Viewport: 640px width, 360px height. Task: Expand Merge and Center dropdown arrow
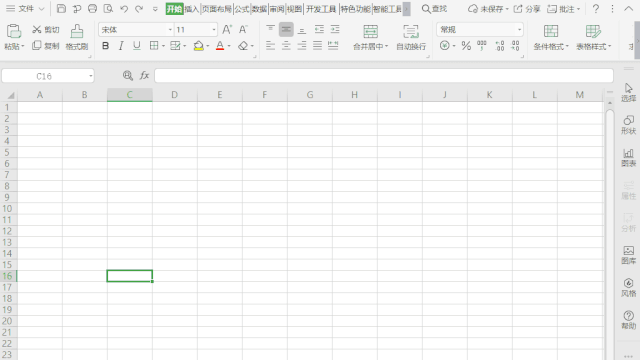386,47
